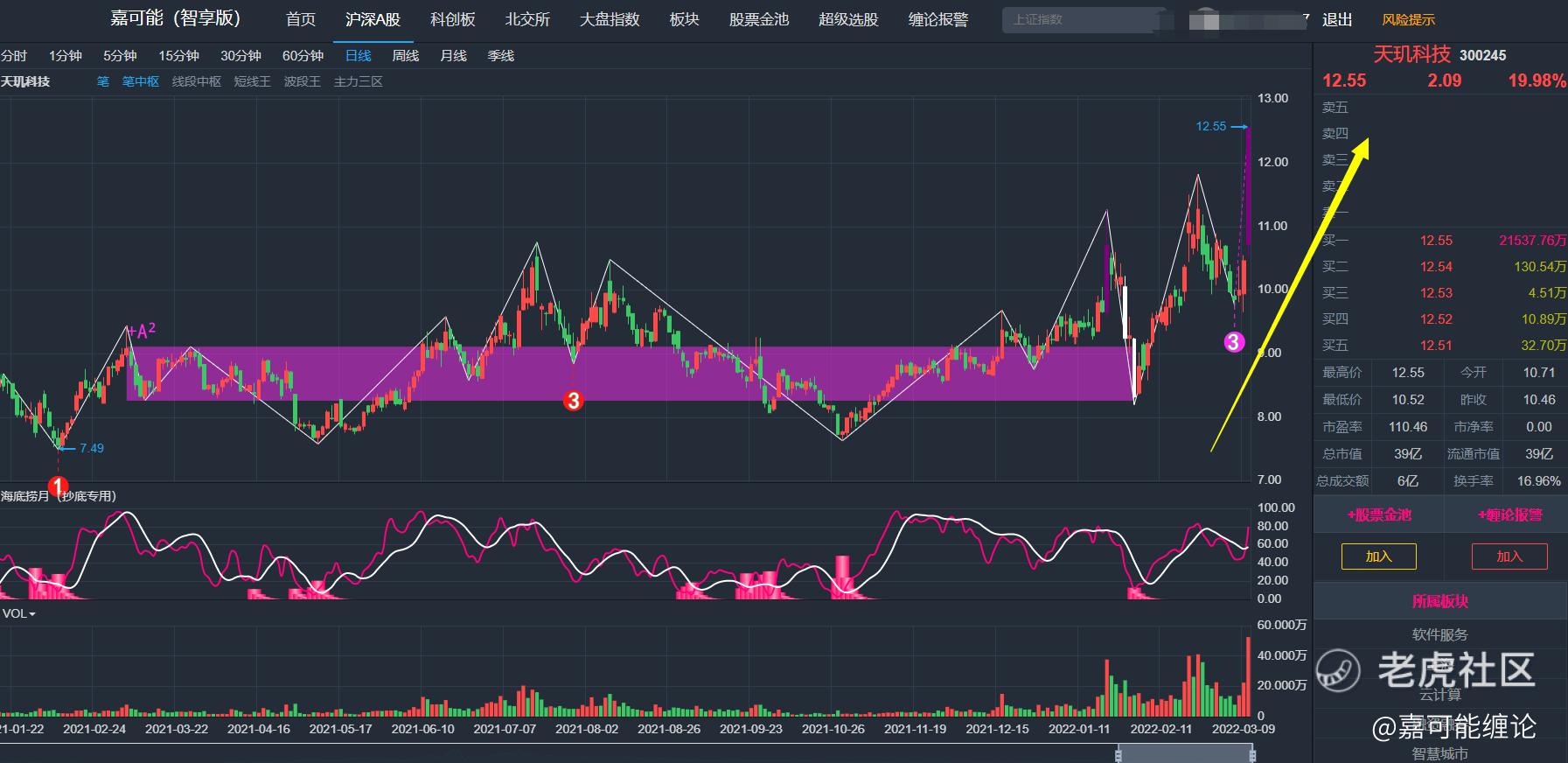Open the 软件服务 sector link

coord(1440,634)
